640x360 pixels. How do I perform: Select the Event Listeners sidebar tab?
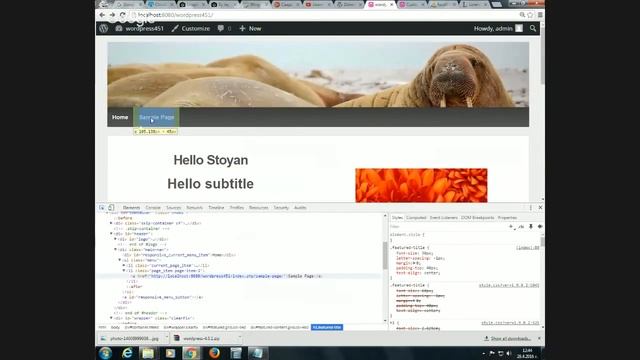(x=444, y=218)
